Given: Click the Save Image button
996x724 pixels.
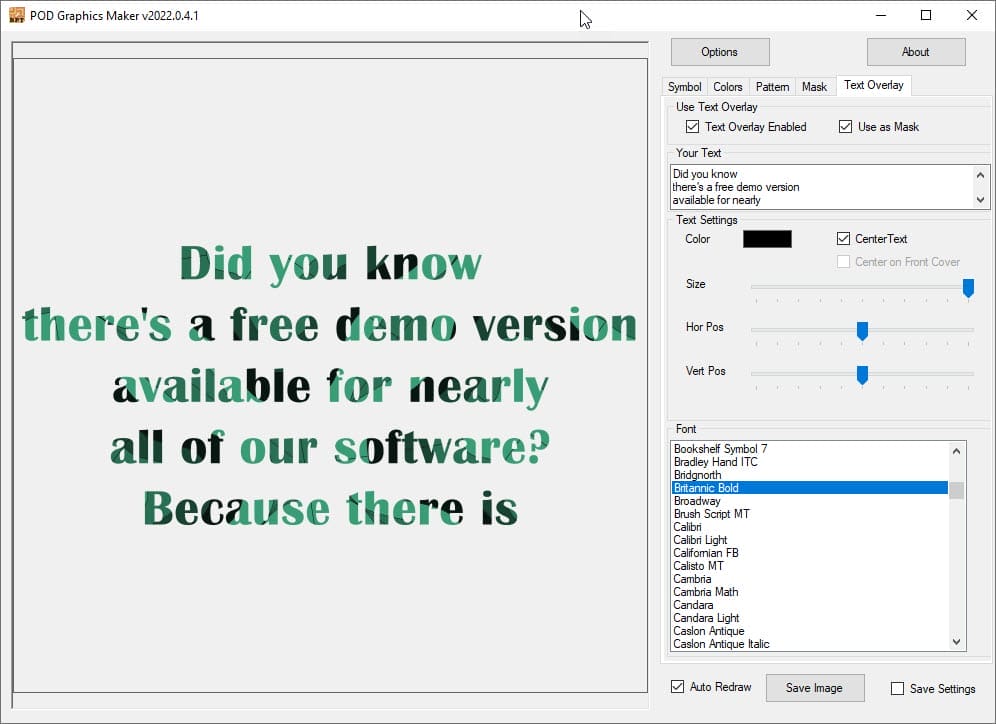Looking at the screenshot, I should (814, 688).
